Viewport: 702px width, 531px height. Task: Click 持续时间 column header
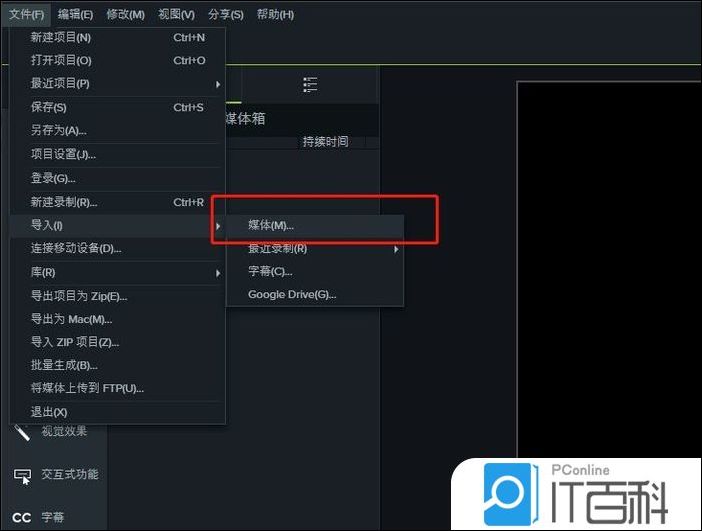(x=325, y=142)
